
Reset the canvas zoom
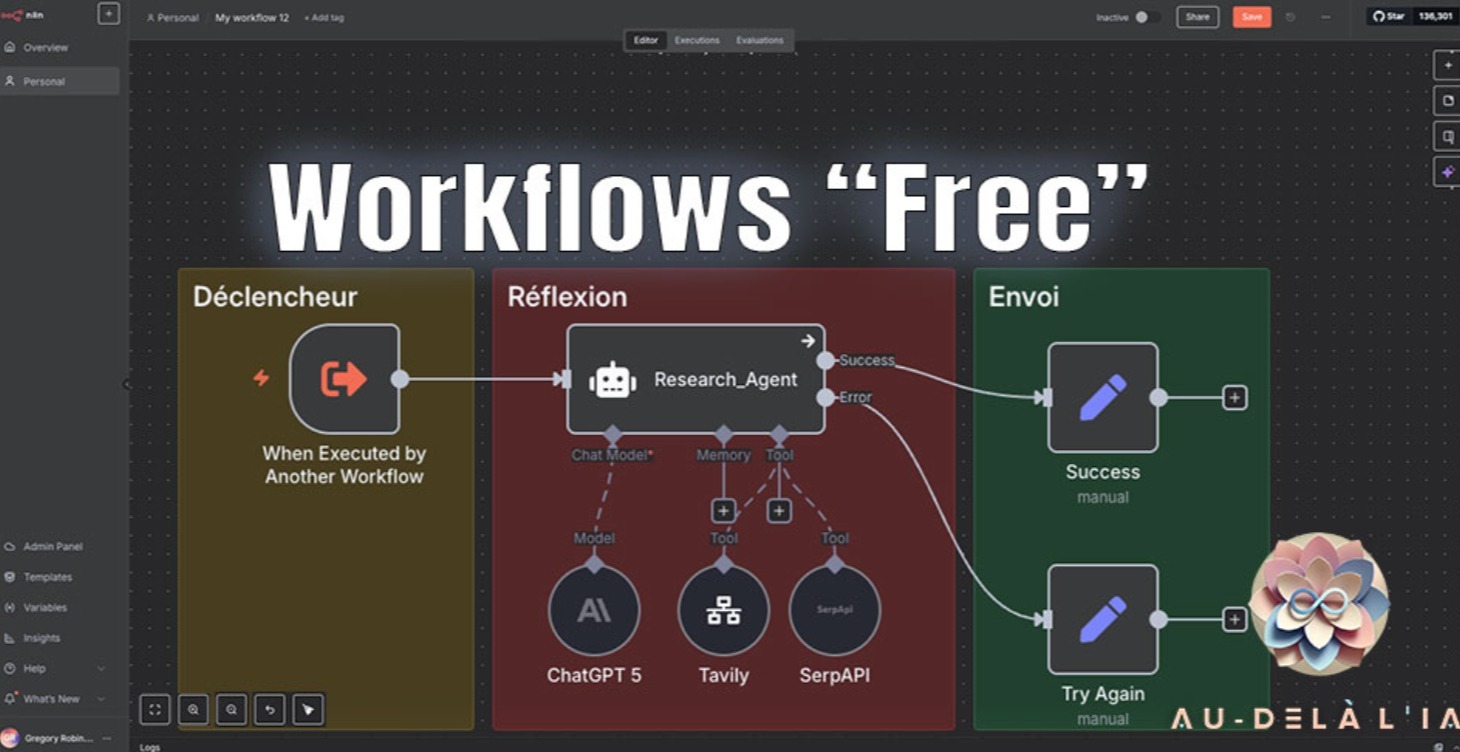click(x=269, y=710)
